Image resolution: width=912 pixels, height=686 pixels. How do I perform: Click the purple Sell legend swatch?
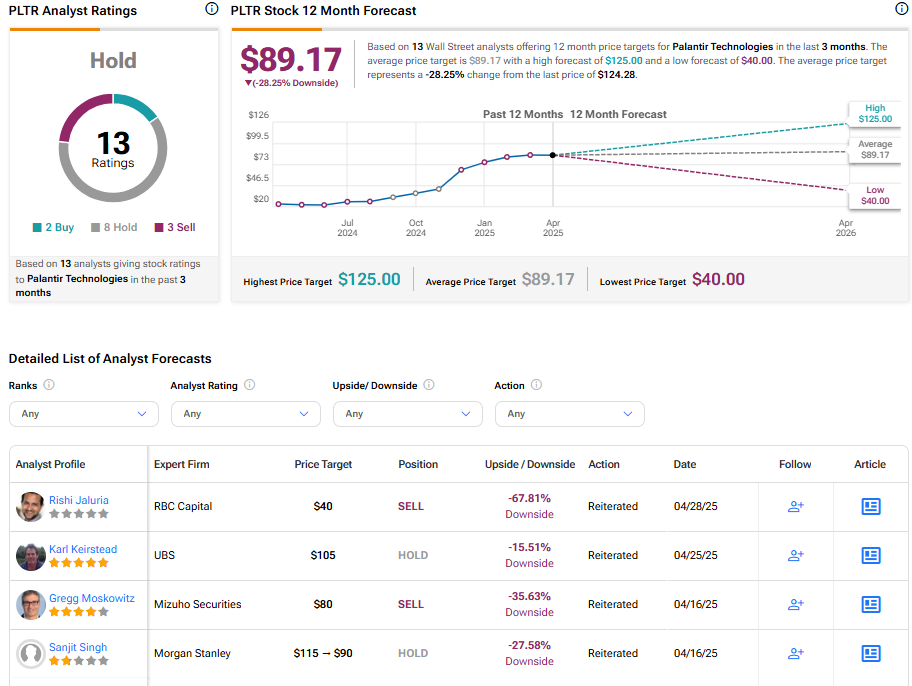(159, 228)
